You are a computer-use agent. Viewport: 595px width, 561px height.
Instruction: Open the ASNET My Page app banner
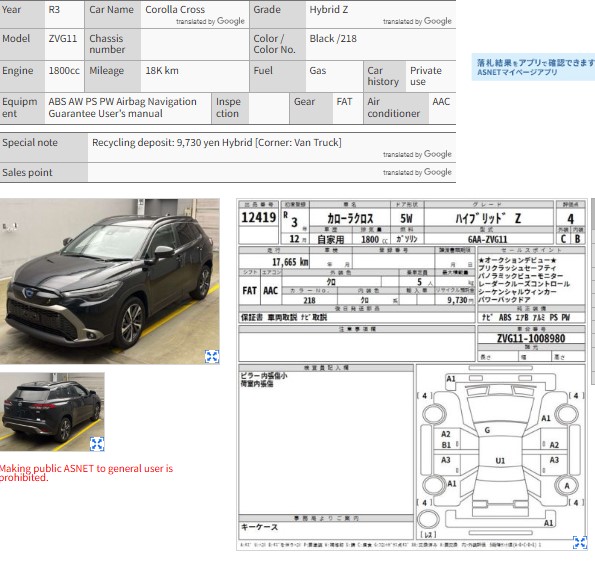(533, 67)
